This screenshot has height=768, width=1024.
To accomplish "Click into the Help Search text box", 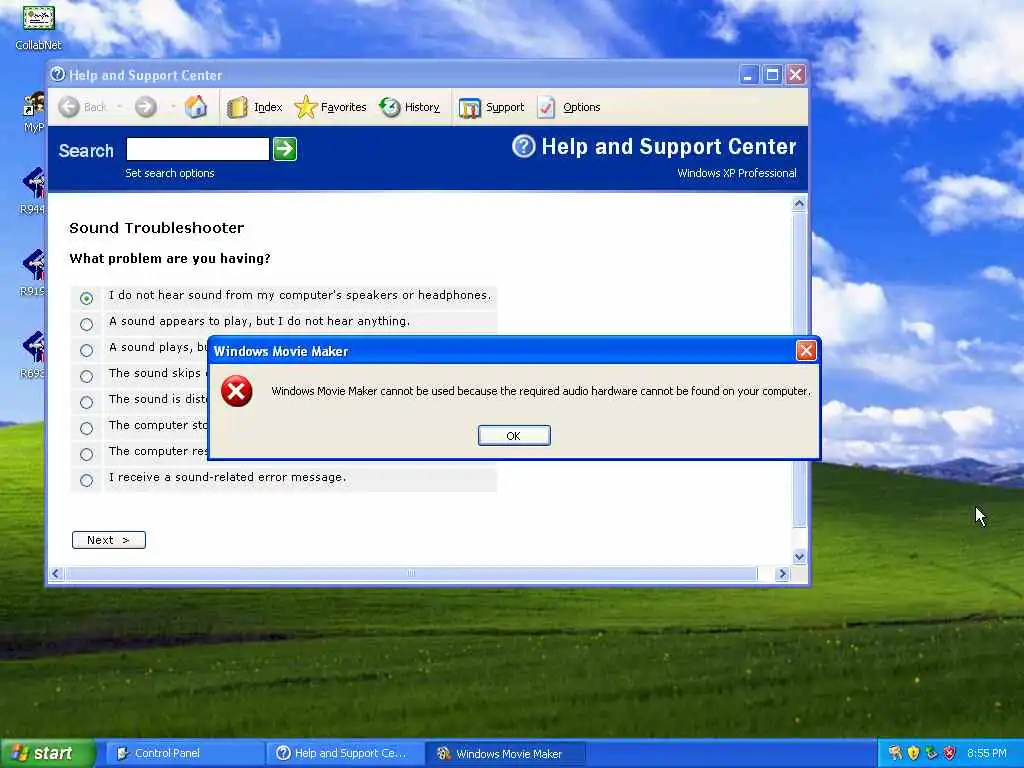I will [198, 149].
